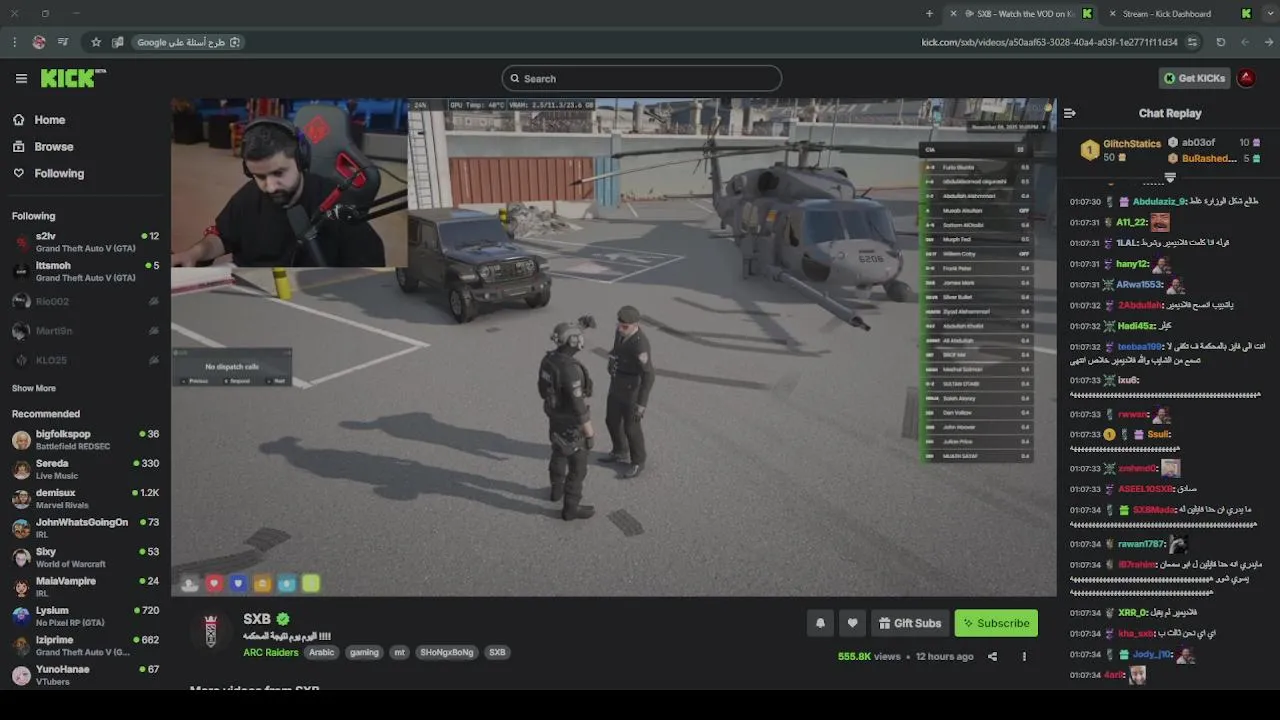Open the browser profile avatar
Viewport: 1280px width, 720px height.
[x=39, y=42]
